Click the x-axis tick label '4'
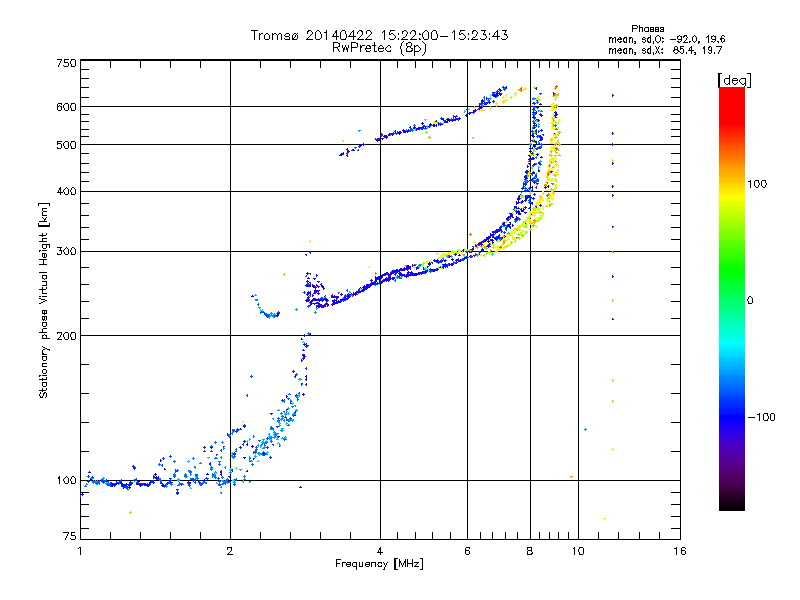800x600 pixels. coord(380,551)
